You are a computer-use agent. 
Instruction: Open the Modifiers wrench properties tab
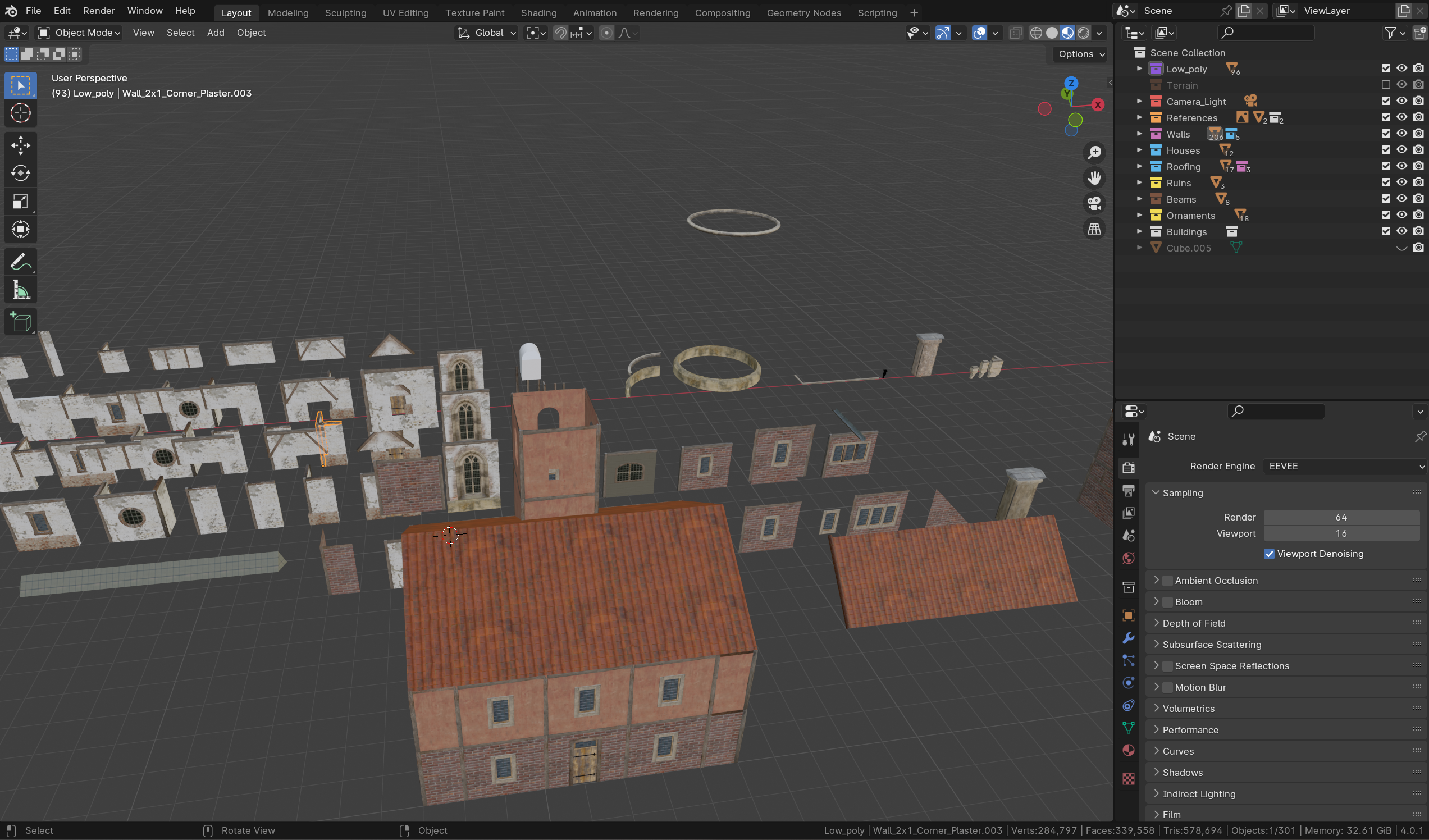click(x=1128, y=638)
